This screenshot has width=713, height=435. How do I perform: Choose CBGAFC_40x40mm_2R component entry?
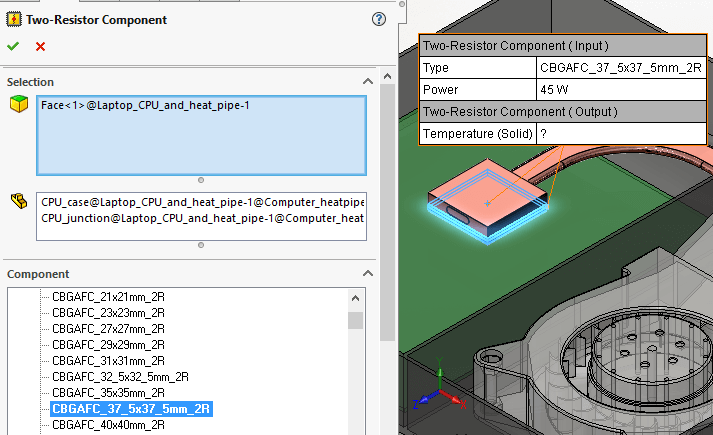[108, 425]
